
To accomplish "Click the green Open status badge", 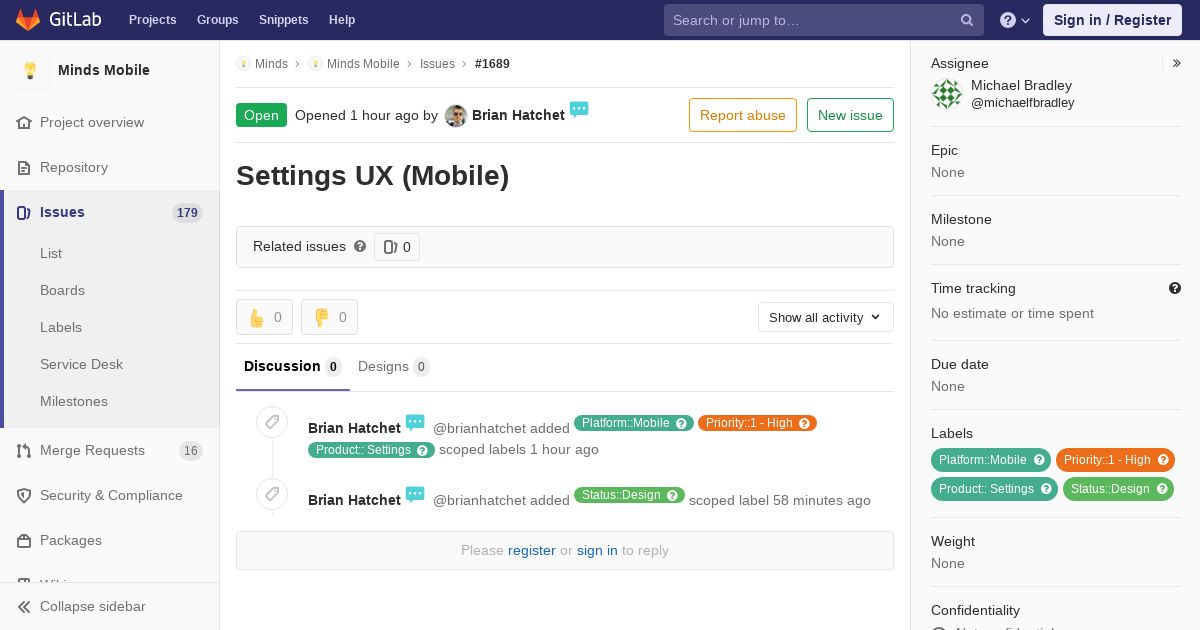I will coord(261,115).
